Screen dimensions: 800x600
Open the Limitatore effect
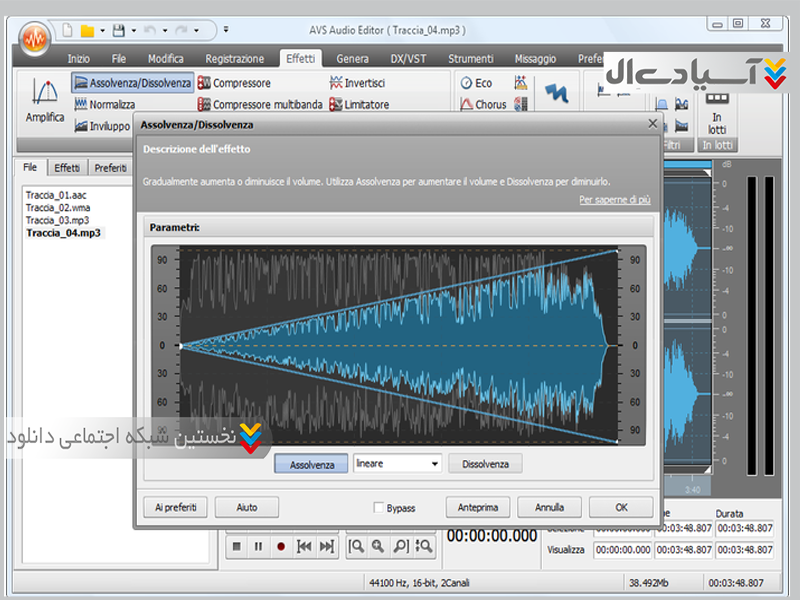point(359,105)
